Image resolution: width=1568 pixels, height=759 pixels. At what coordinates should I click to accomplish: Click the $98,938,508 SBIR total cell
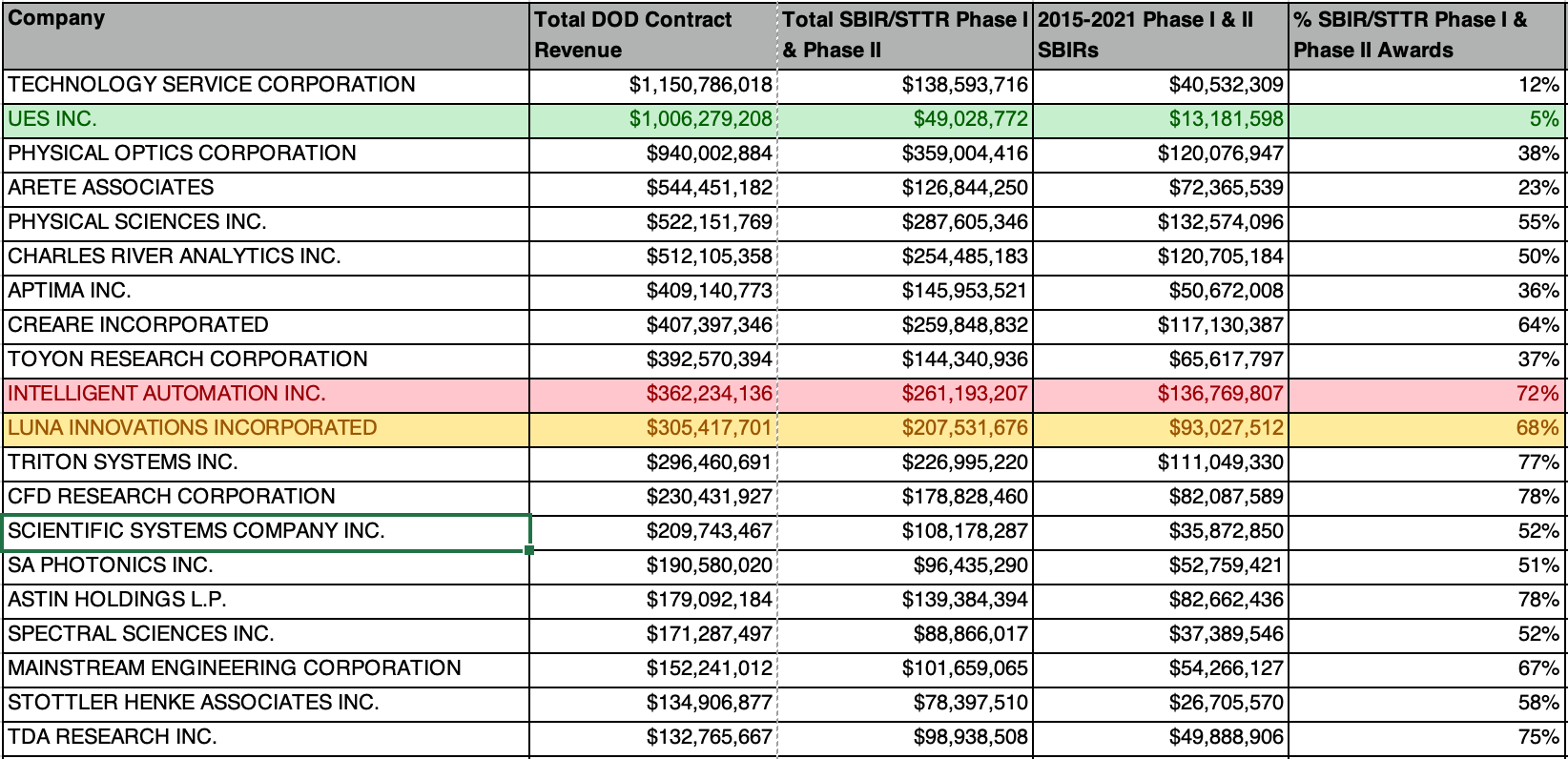click(x=905, y=738)
